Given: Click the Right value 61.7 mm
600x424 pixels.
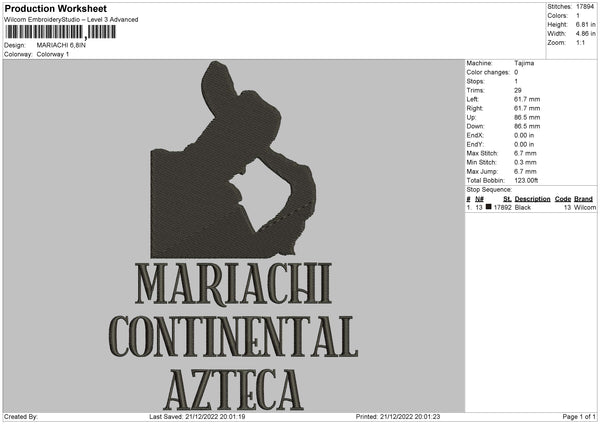Looking at the screenshot, I should (527, 109).
